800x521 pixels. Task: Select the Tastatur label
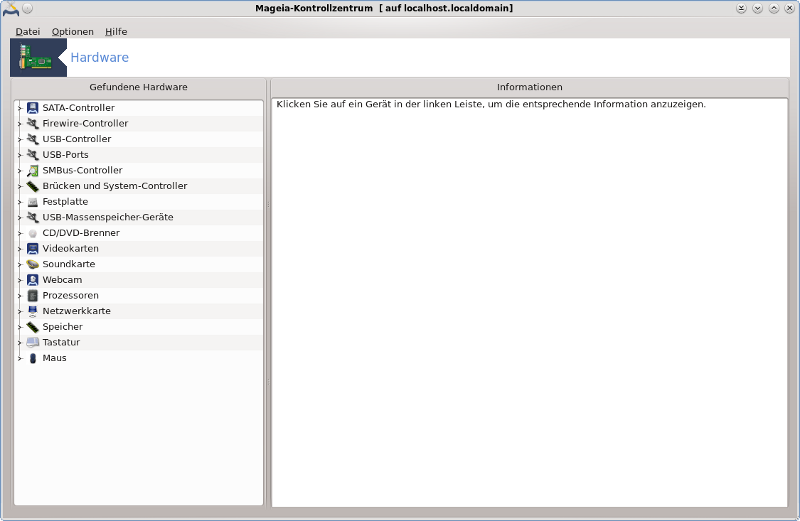(x=61, y=342)
